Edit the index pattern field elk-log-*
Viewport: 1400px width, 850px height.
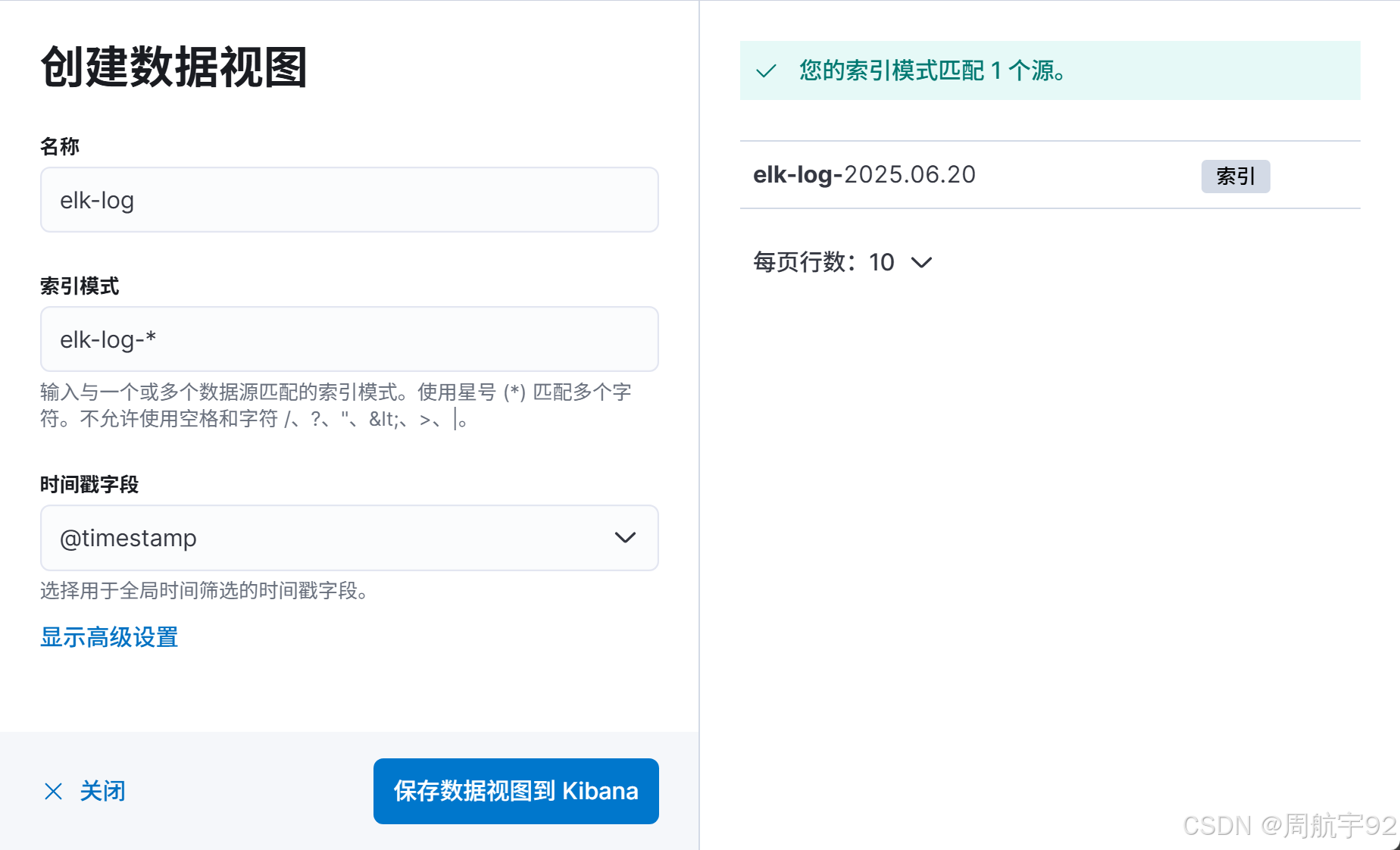(349, 339)
